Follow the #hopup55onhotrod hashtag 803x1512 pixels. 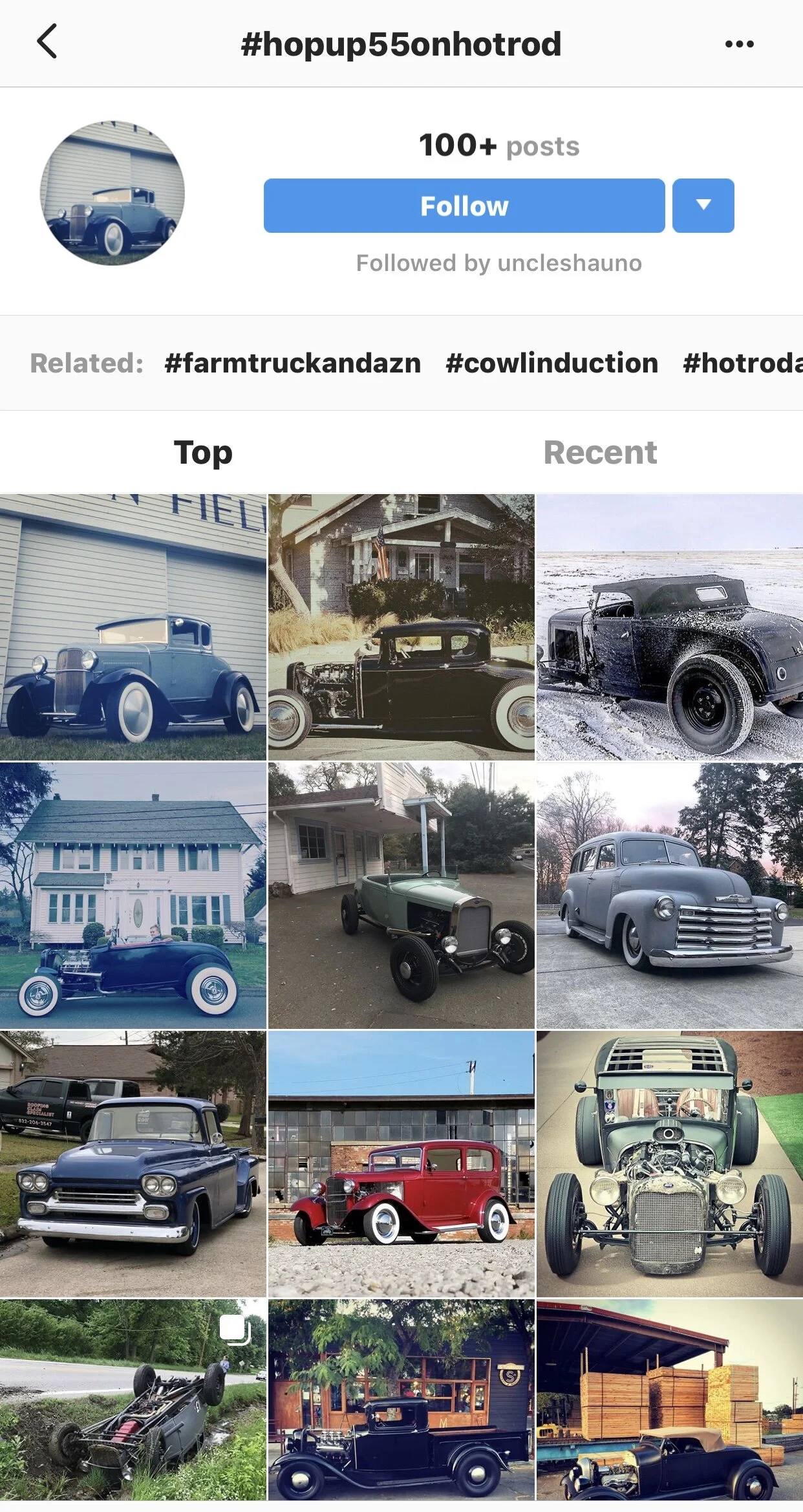click(464, 206)
